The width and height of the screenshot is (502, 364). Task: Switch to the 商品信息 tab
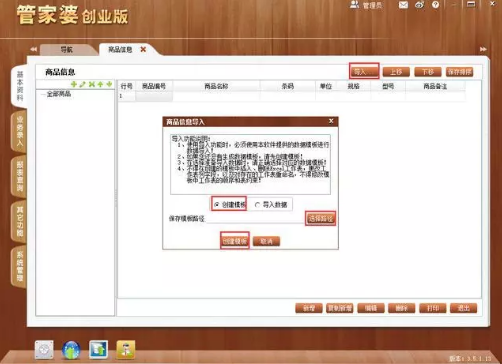(120, 50)
